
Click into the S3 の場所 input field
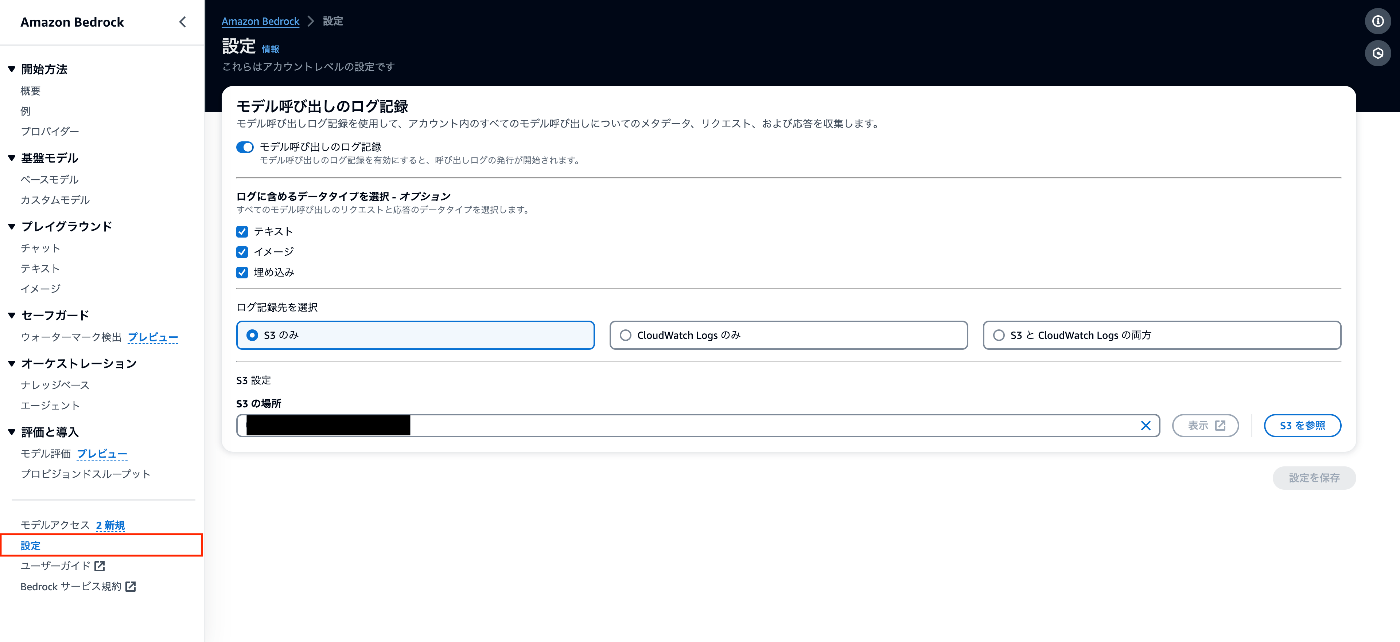[698, 426]
